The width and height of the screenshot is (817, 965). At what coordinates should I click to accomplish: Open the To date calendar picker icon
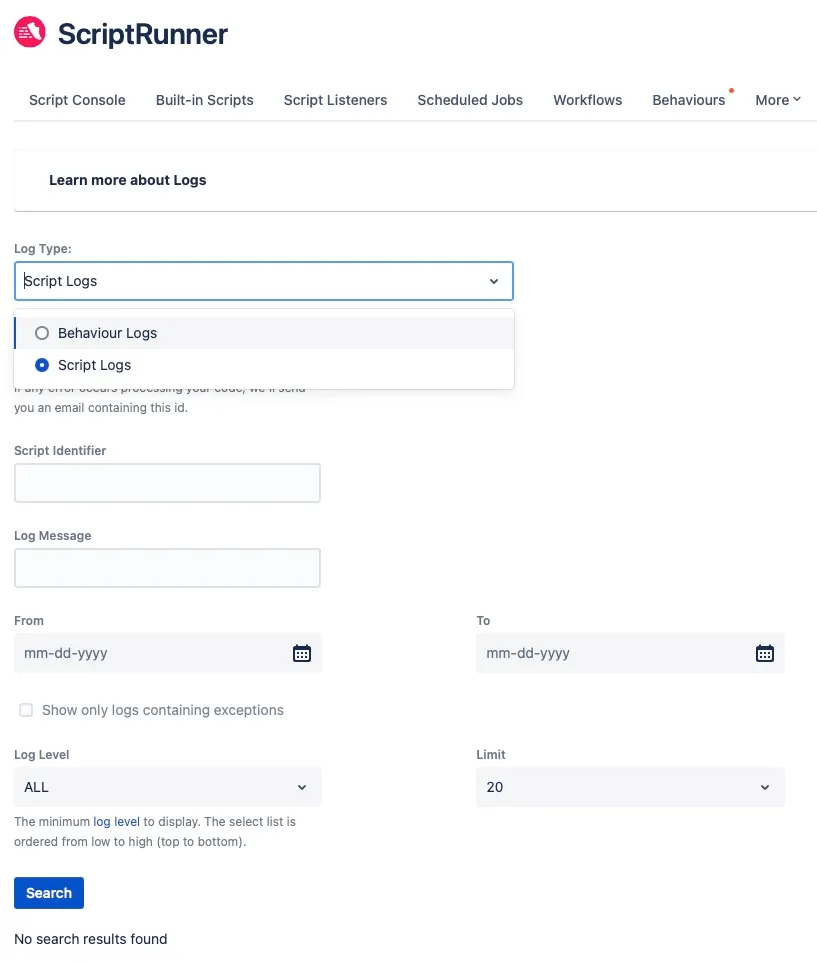click(x=765, y=653)
